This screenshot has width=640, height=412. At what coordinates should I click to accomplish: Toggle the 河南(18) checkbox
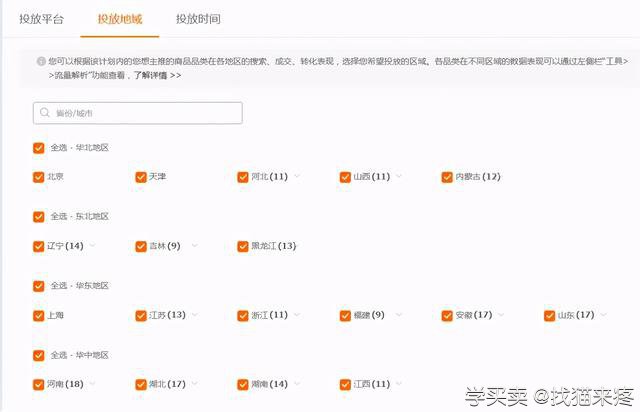click(x=38, y=385)
